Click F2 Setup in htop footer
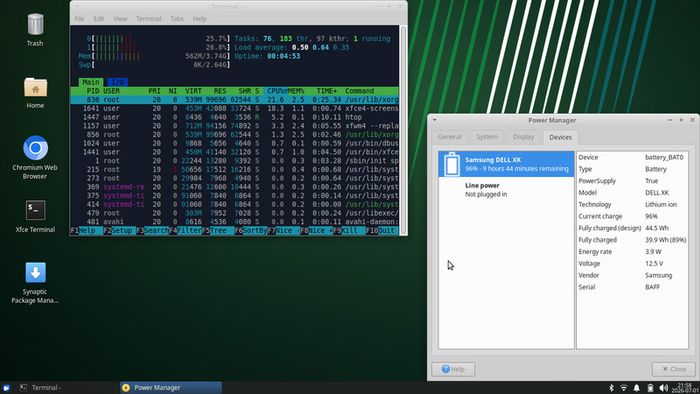Screen dimensions: 700x394 [119, 230]
